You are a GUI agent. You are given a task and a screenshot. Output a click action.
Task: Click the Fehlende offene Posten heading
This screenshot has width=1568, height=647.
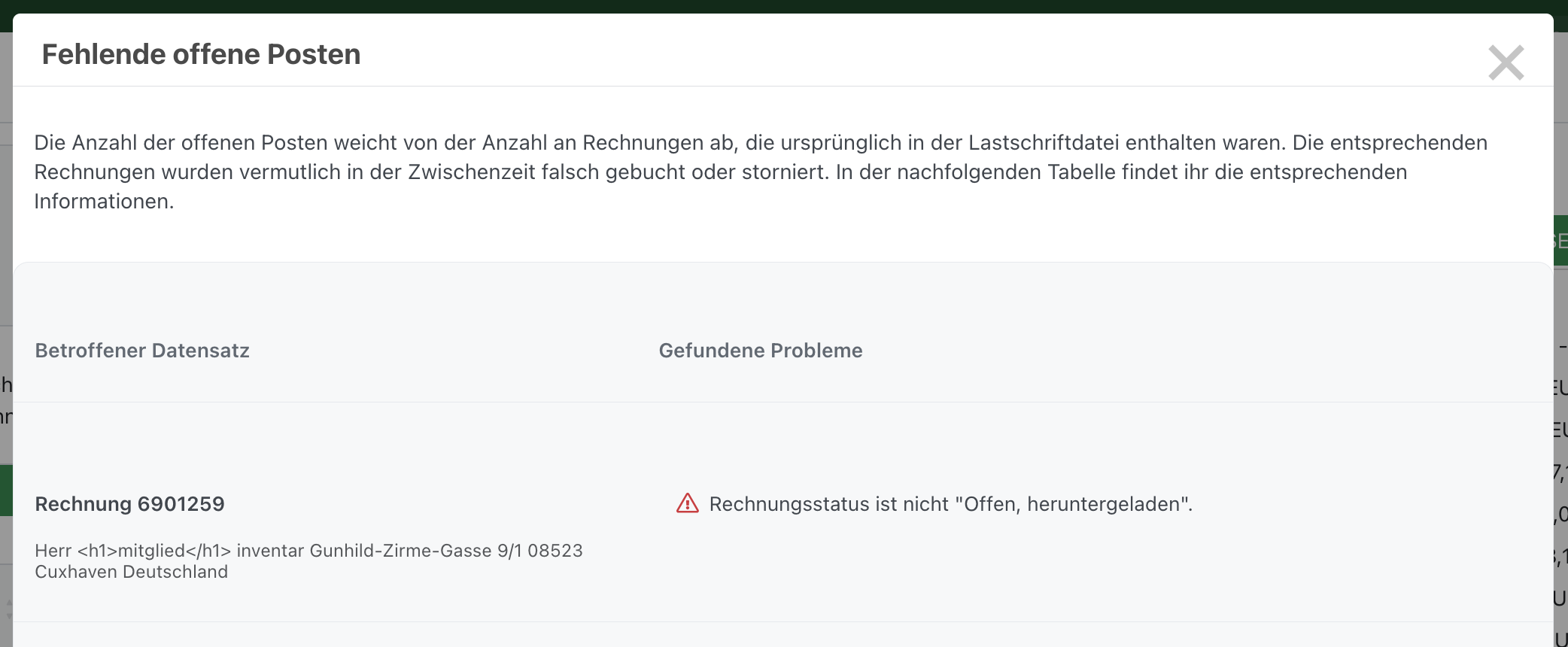coord(201,55)
